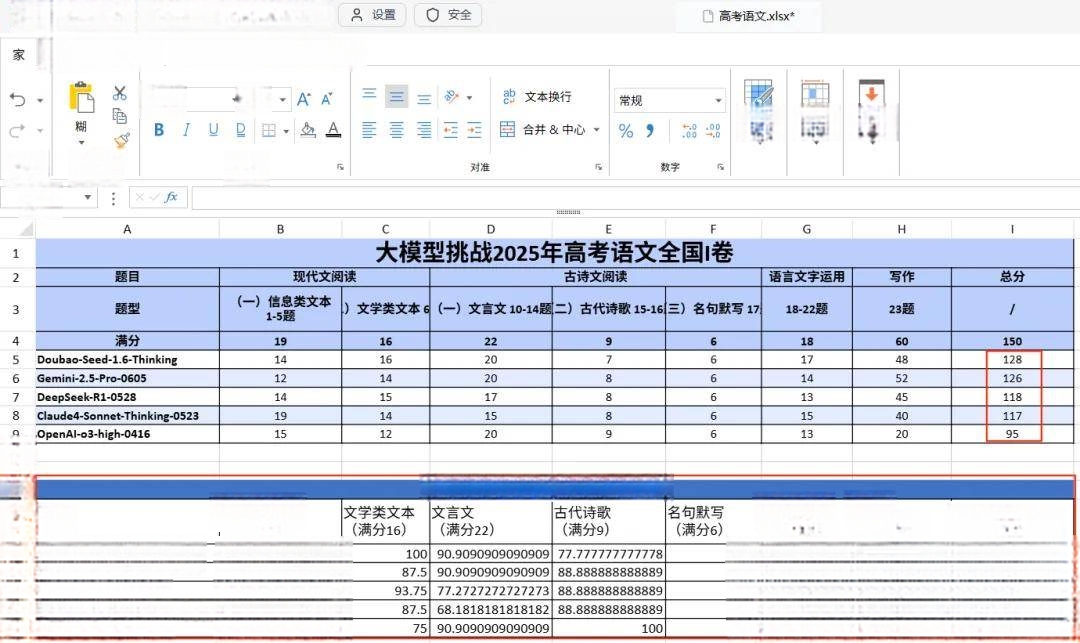Open the Undo history dropdown arrow

pyautogui.click(x=40, y=101)
